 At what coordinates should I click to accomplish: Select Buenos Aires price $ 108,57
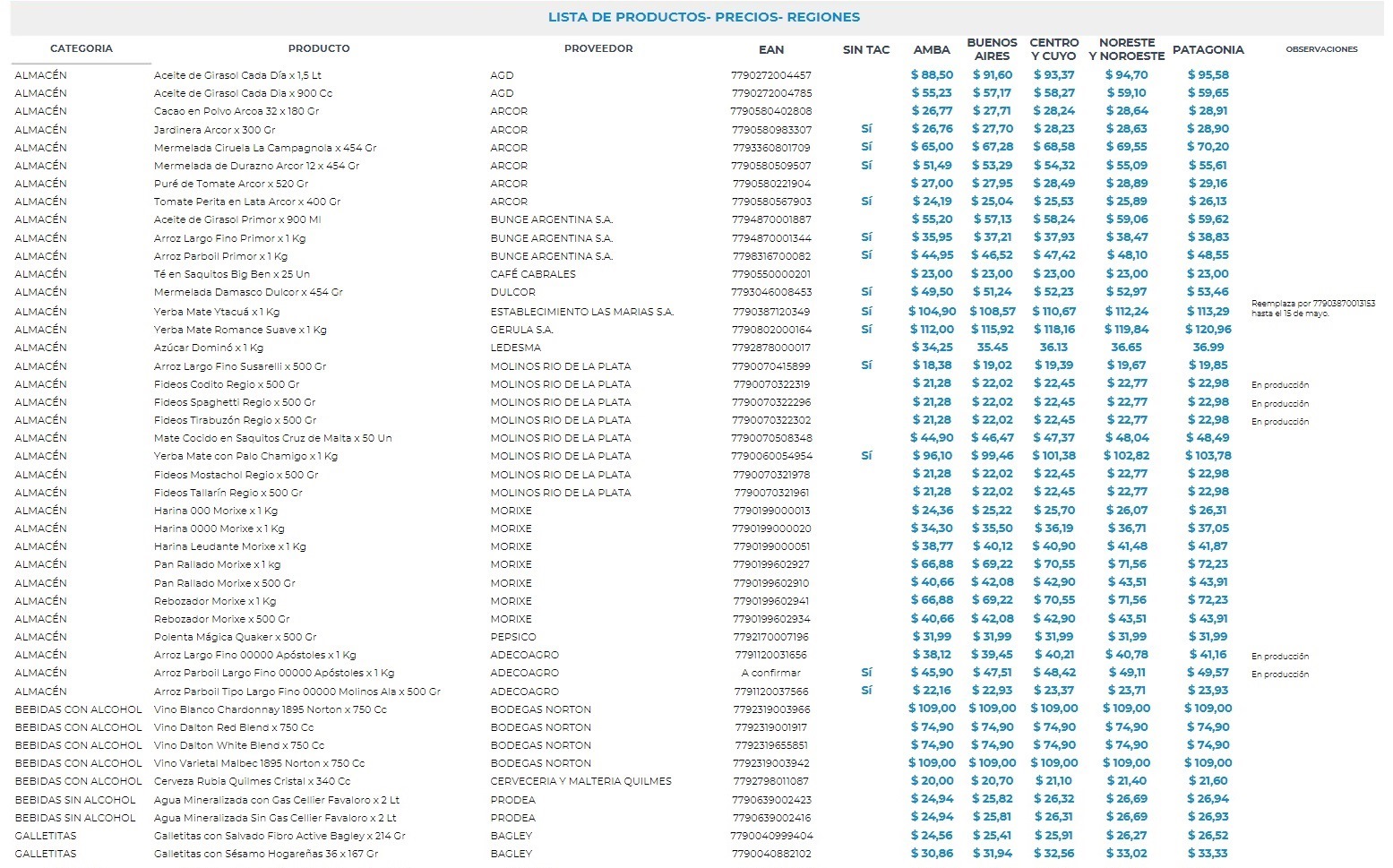pyautogui.click(x=993, y=311)
